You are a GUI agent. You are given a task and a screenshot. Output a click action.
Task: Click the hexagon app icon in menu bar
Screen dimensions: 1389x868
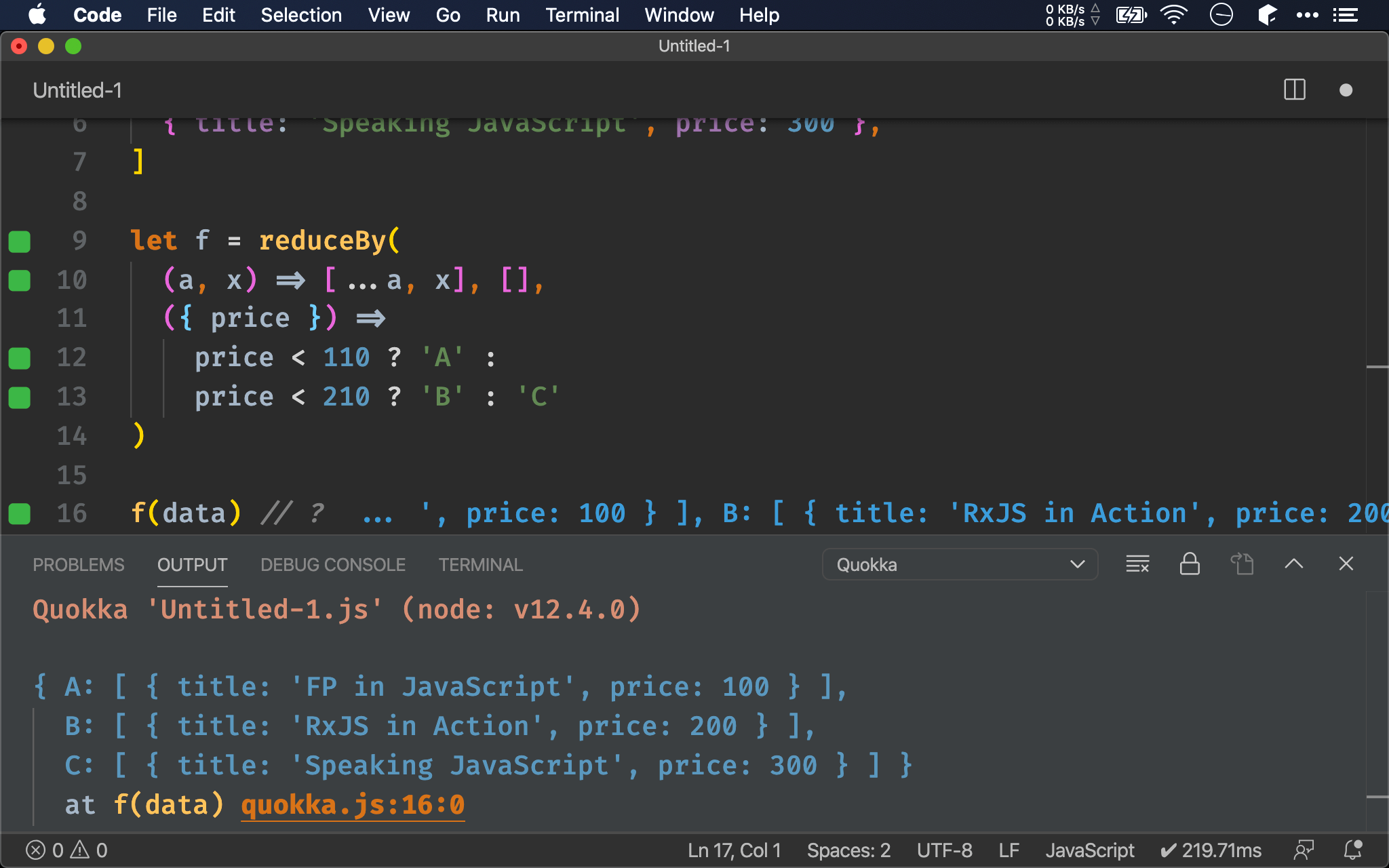pos(1267,15)
